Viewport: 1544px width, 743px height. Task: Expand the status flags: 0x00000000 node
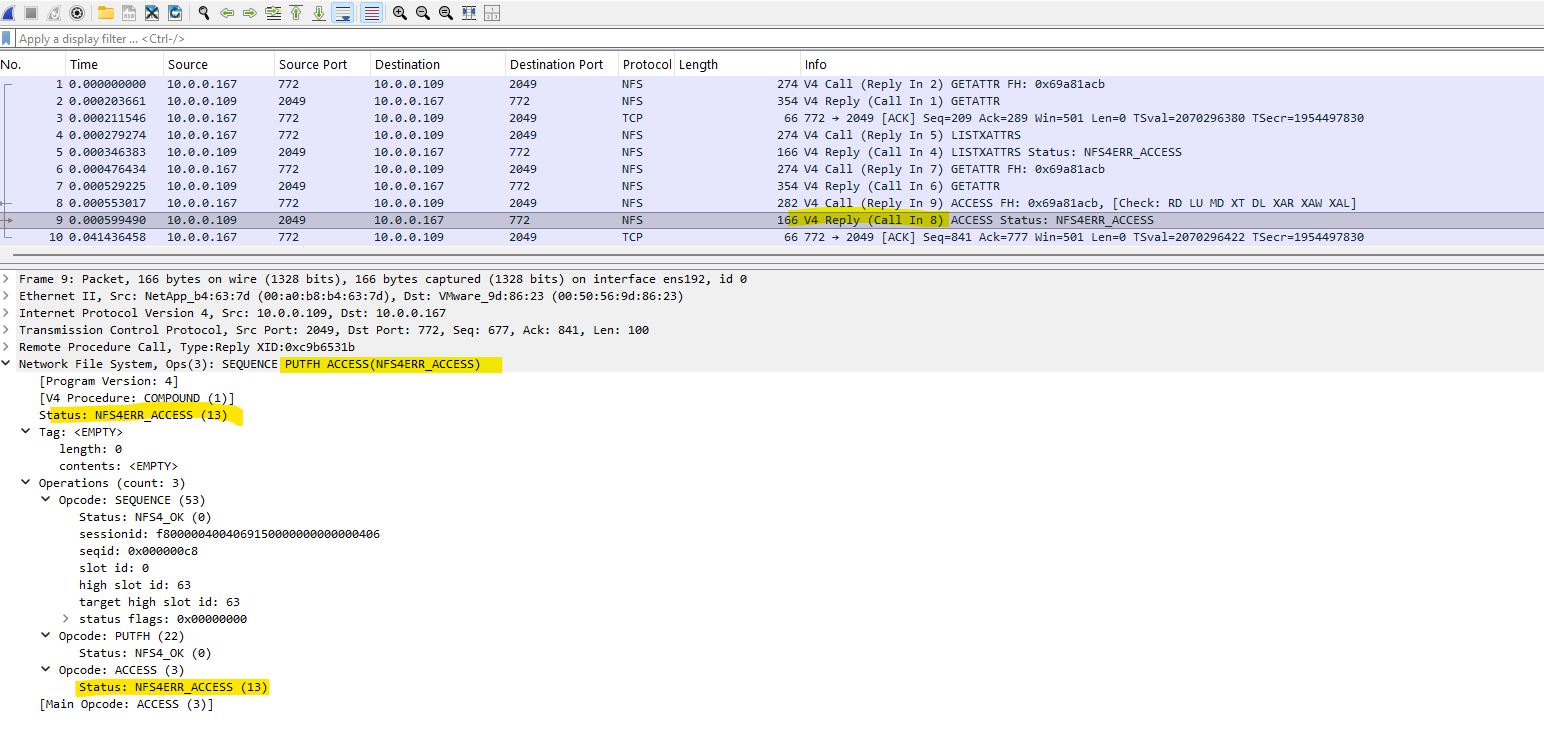click(x=67, y=619)
